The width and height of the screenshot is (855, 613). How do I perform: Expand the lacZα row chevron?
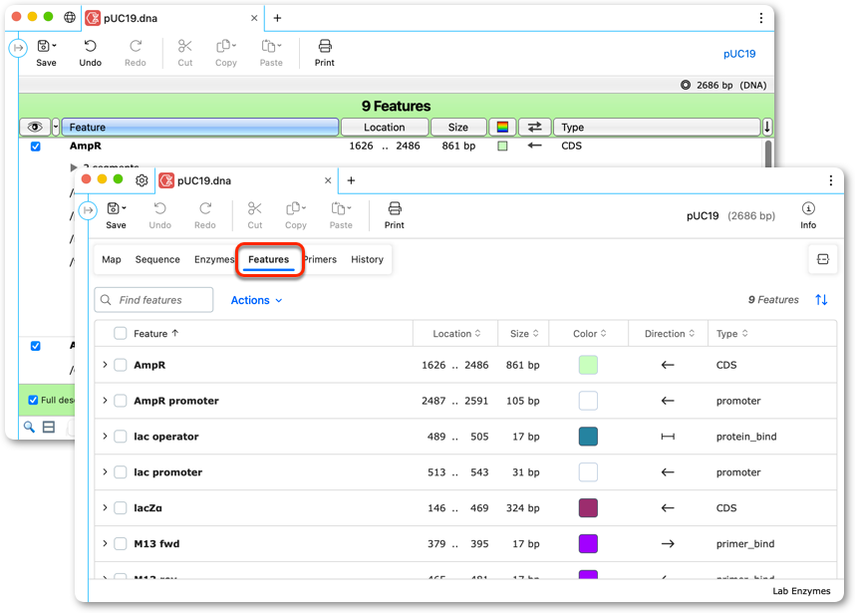pos(105,507)
